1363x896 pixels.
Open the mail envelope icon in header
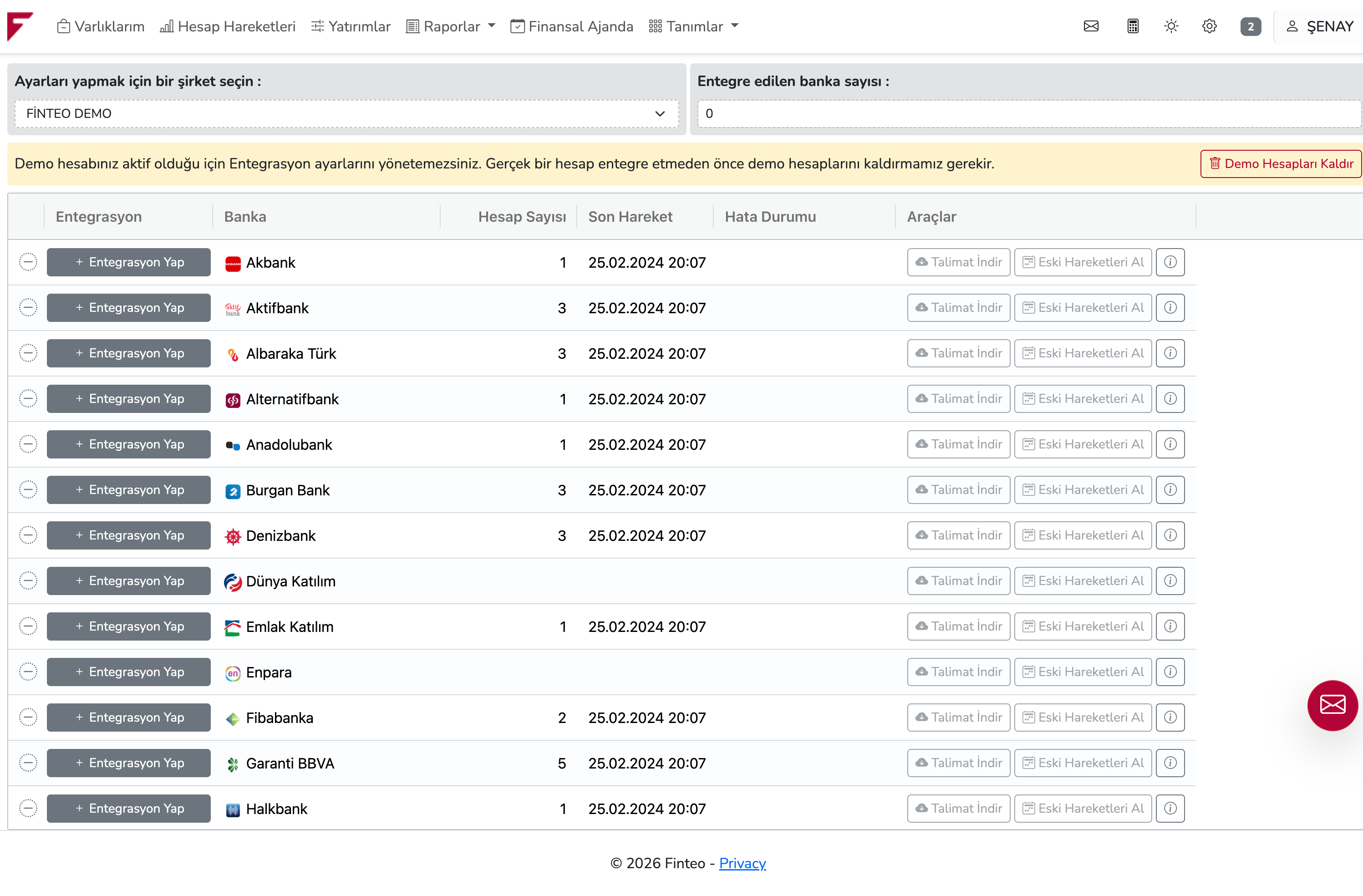tap(1090, 26)
